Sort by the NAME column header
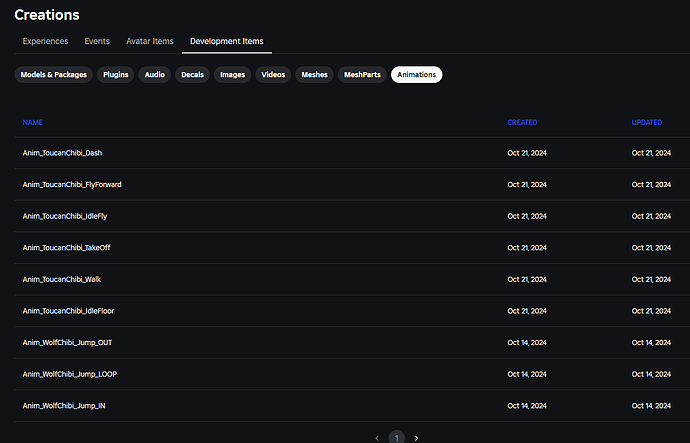The width and height of the screenshot is (690, 443). coord(33,122)
